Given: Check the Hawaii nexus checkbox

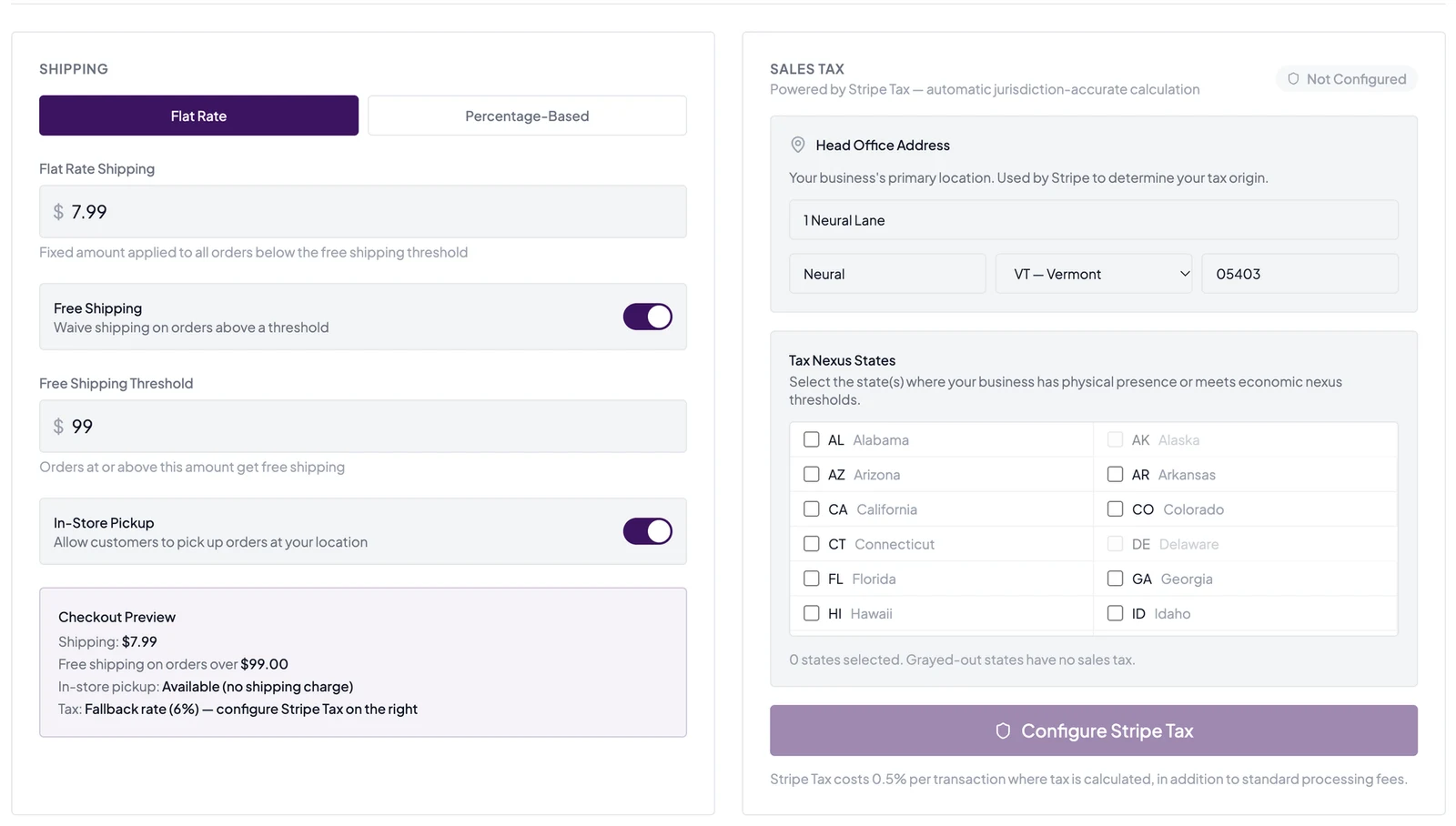Looking at the screenshot, I should tap(812, 613).
